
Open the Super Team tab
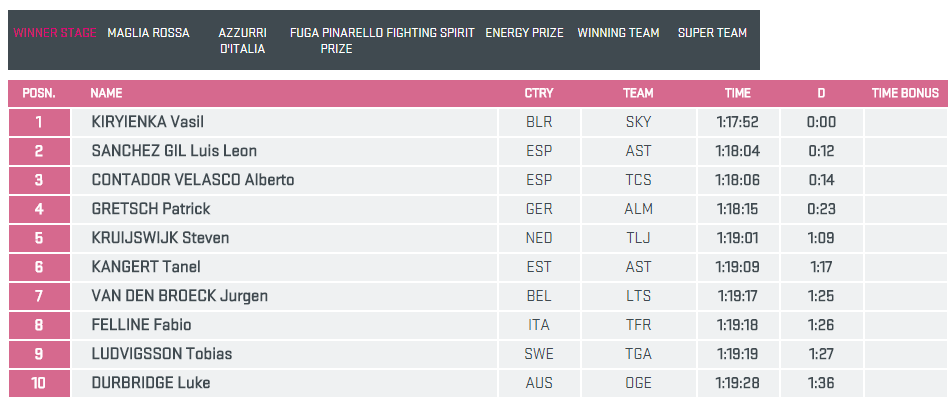[x=712, y=33]
